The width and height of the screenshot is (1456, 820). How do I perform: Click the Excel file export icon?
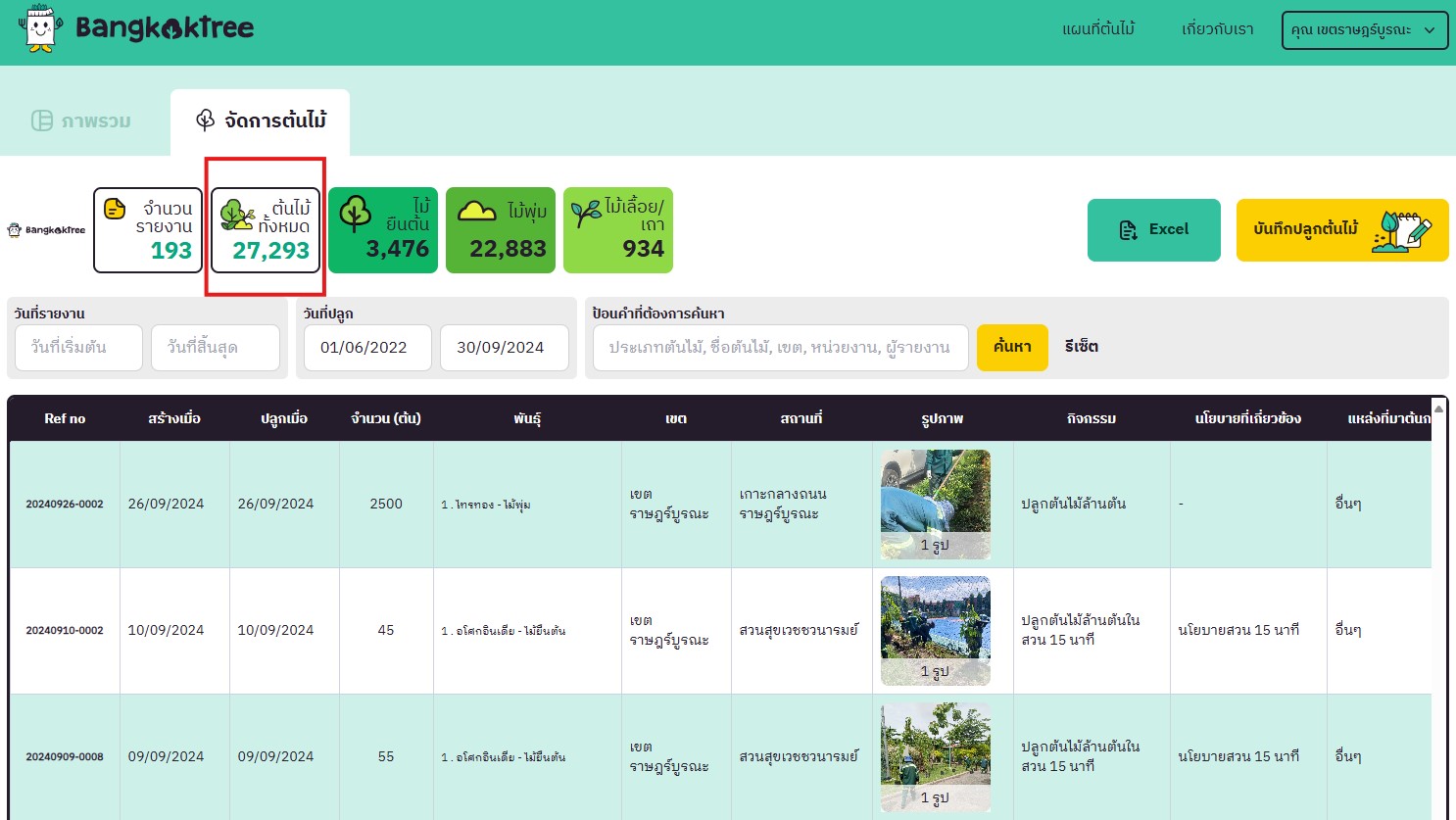click(x=1128, y=230)
